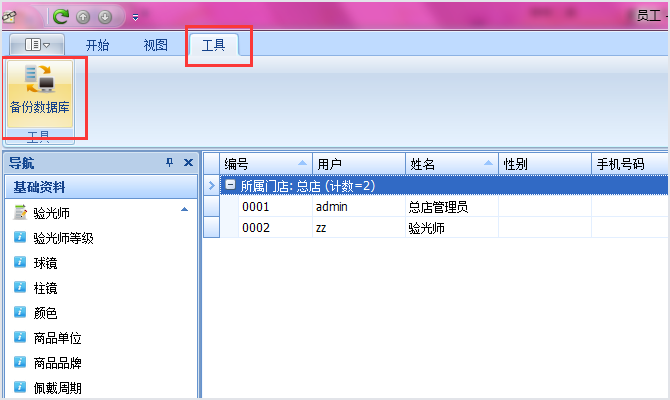Click the 佩戴周期 label in navigation

[58, 388]
